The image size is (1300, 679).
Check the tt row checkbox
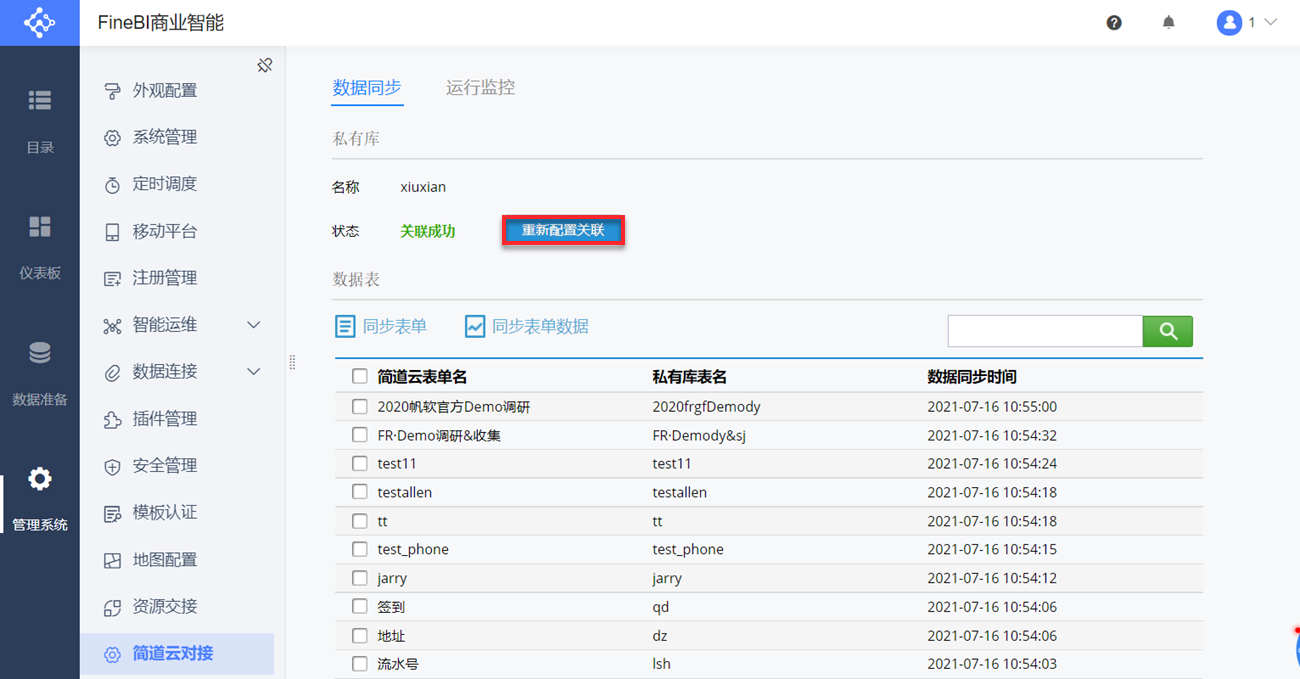coord(360,522)
